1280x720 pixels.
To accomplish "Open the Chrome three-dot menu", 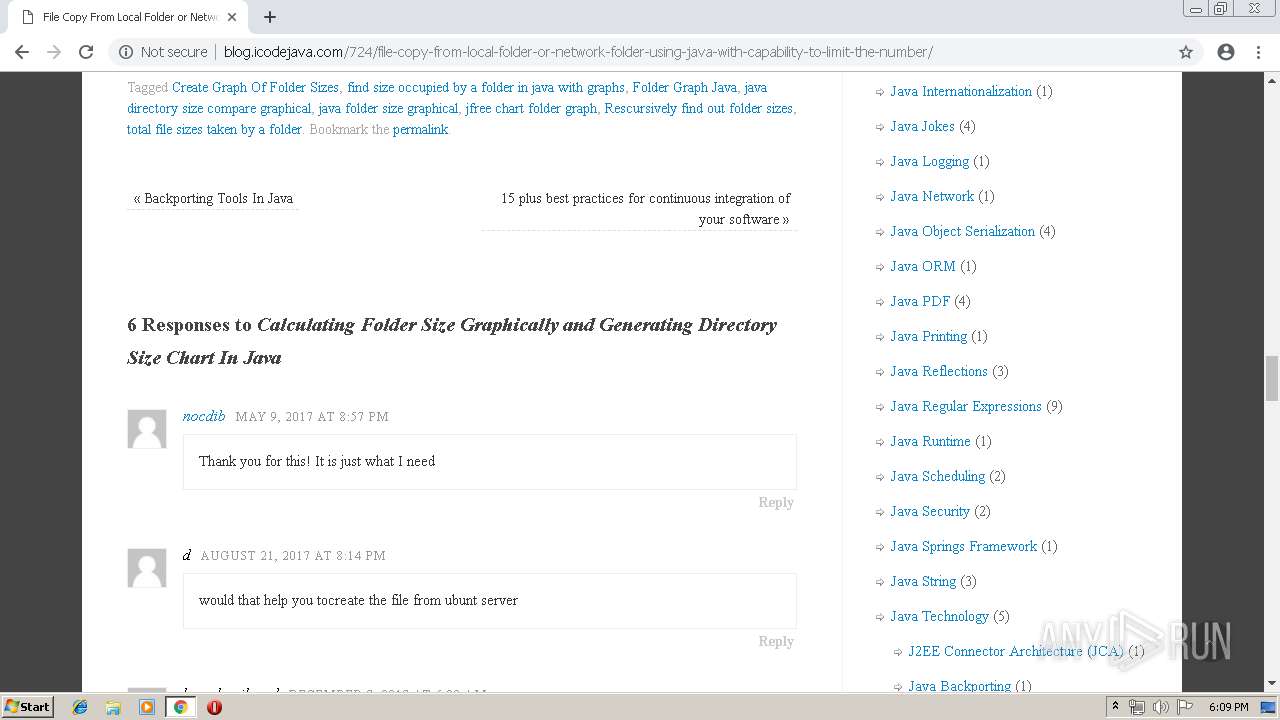I will 1258,52.
